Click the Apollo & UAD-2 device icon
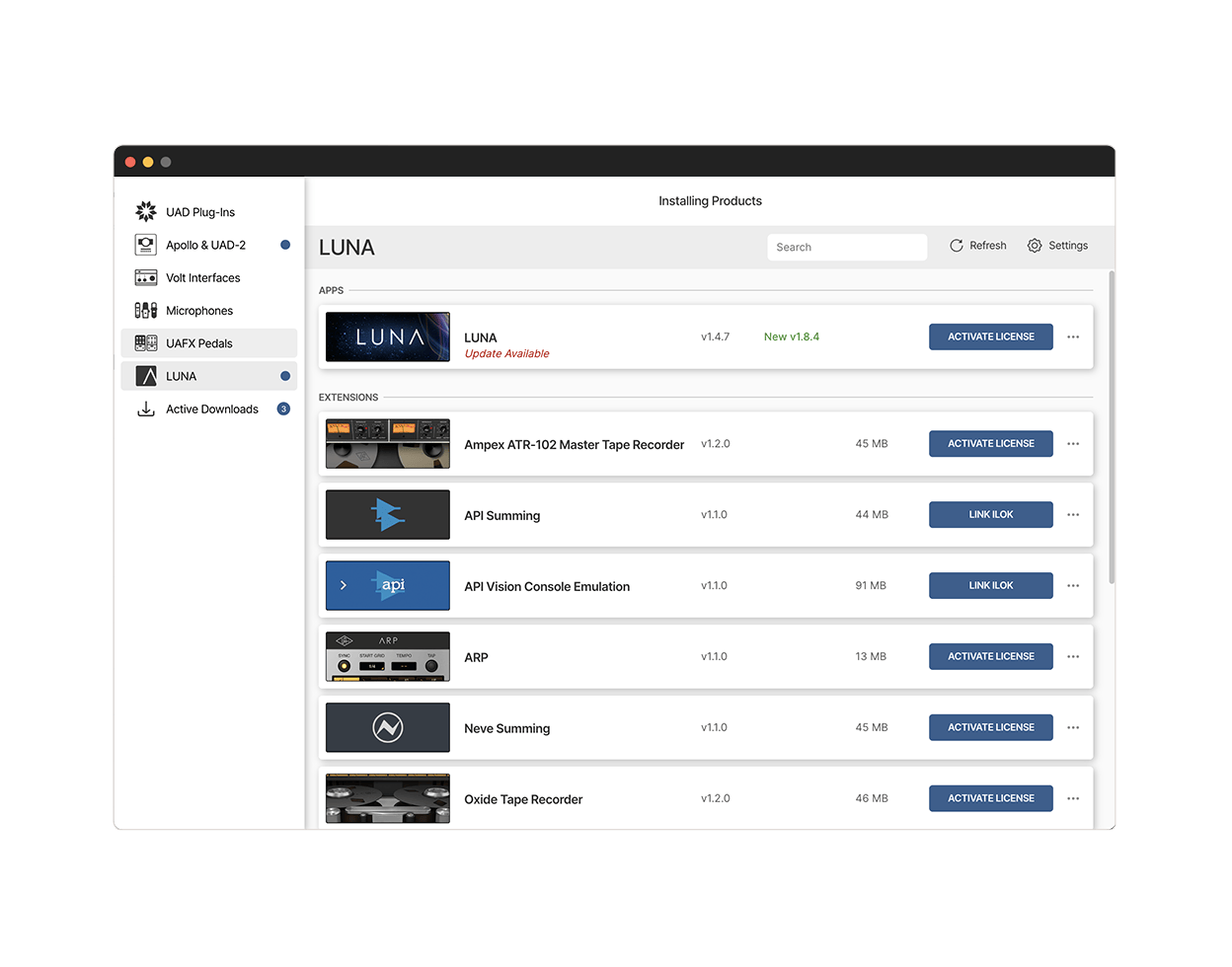1232x967 pixels. (146, 245)
